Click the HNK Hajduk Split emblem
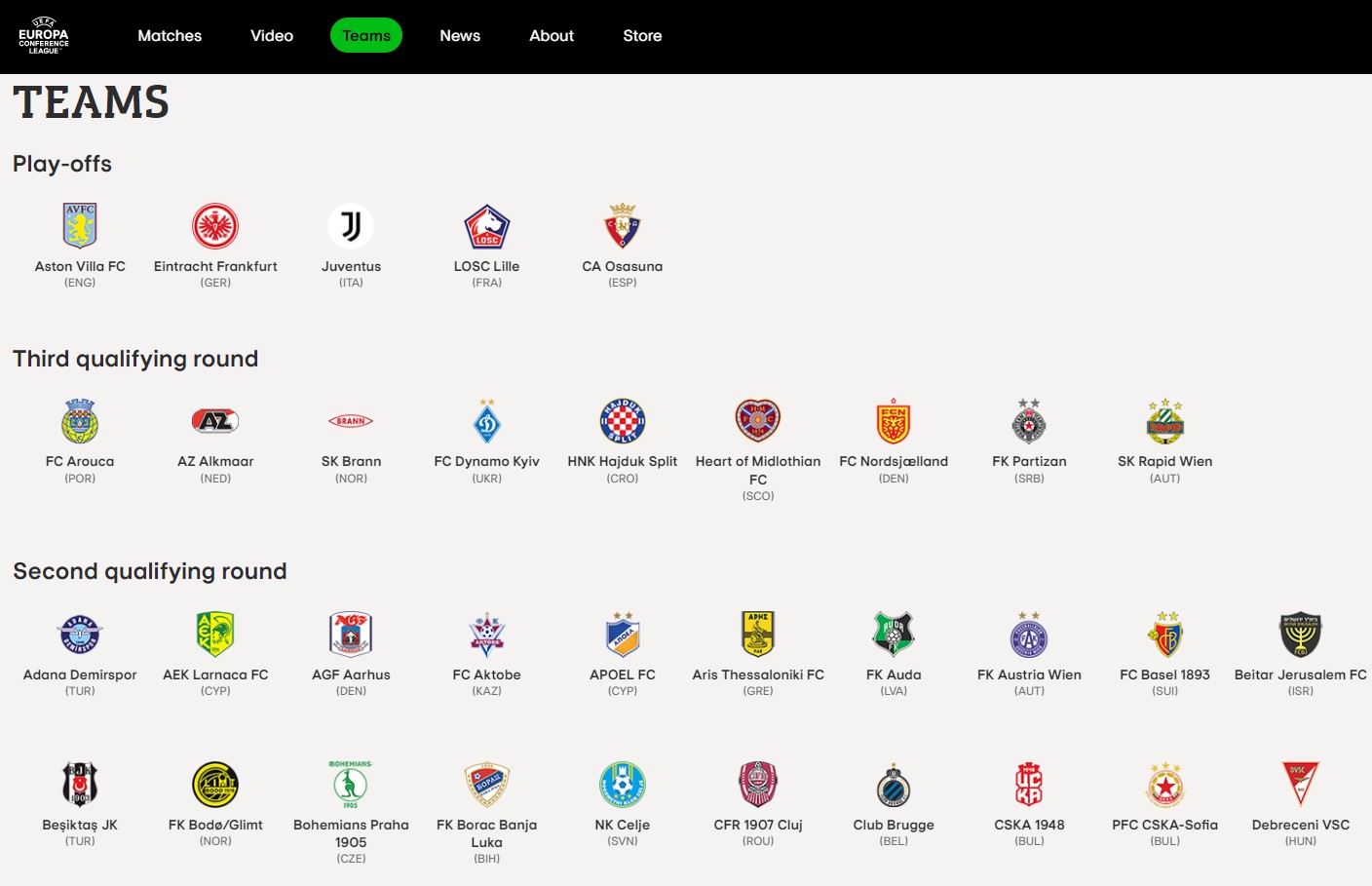 622,421
